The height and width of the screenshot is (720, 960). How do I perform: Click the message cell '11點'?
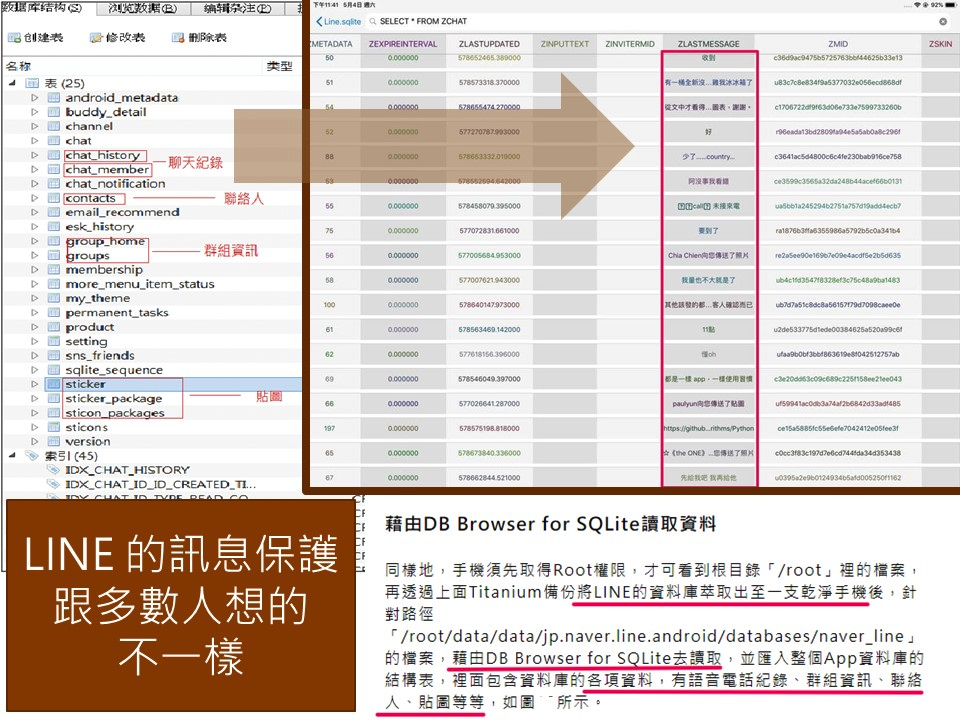tap(708, 329)
